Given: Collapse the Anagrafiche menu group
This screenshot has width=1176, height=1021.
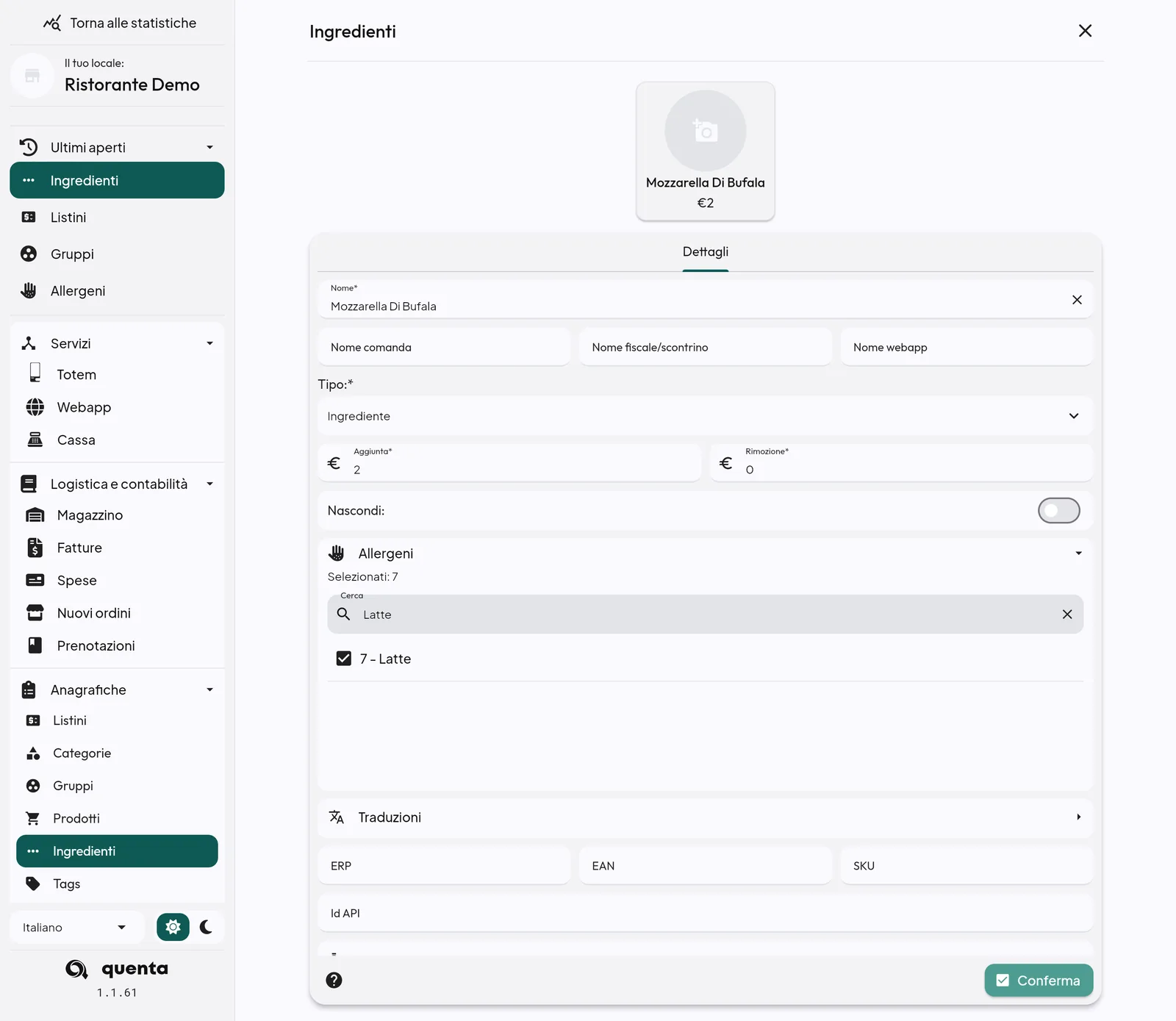Looking at the screenshot, I should [x=209, y=689].
